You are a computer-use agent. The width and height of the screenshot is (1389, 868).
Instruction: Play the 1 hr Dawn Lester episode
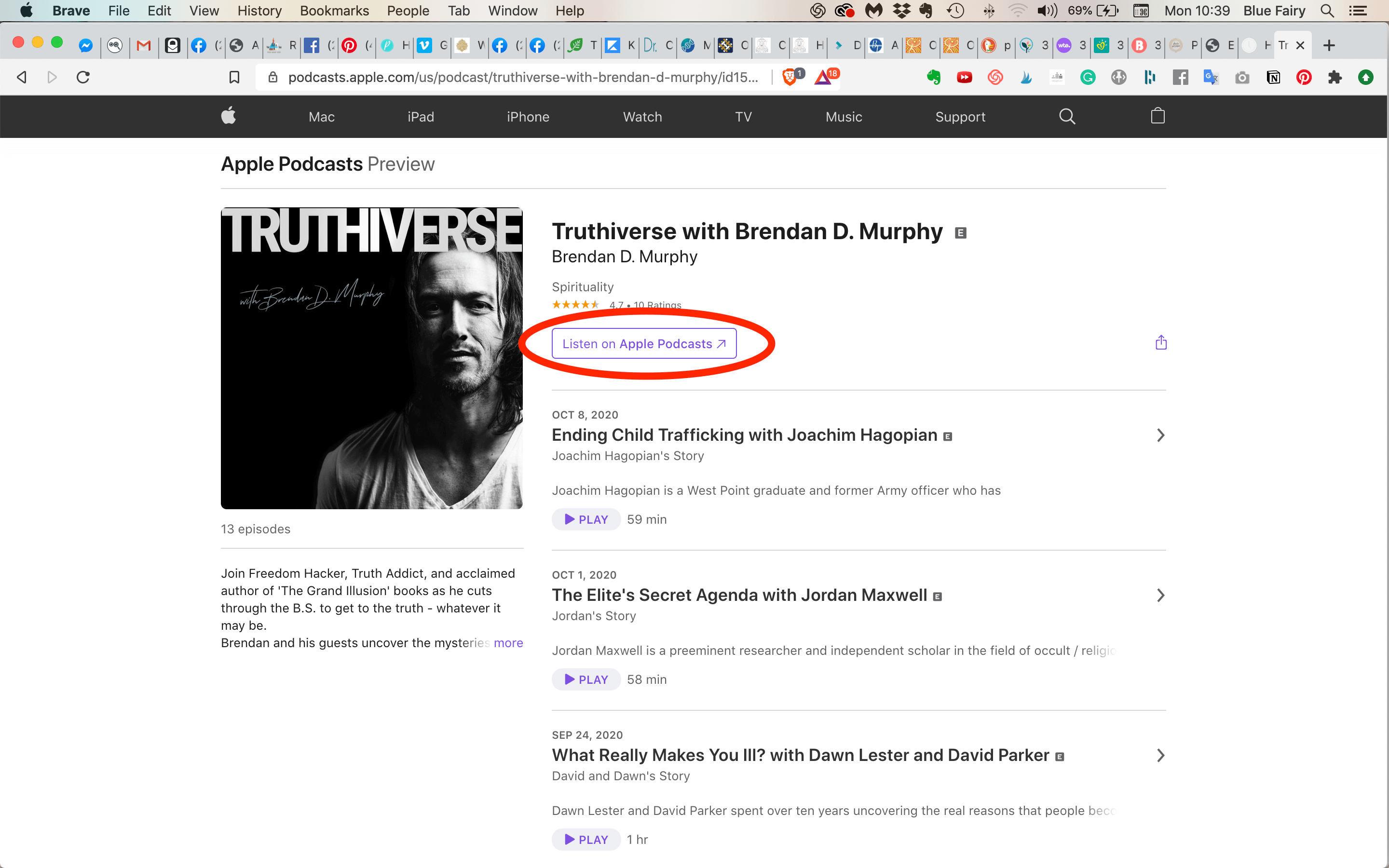[586, 840]
